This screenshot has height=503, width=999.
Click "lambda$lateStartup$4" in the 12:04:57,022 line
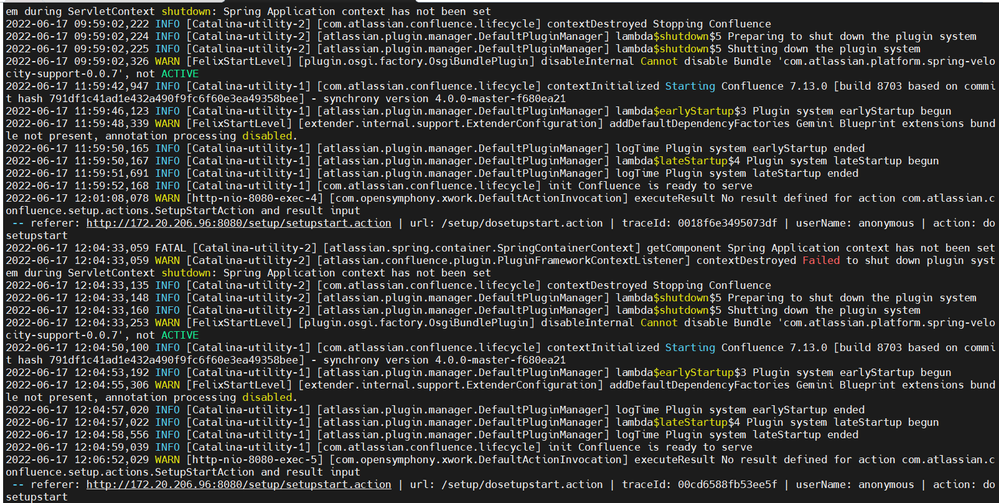677,422
